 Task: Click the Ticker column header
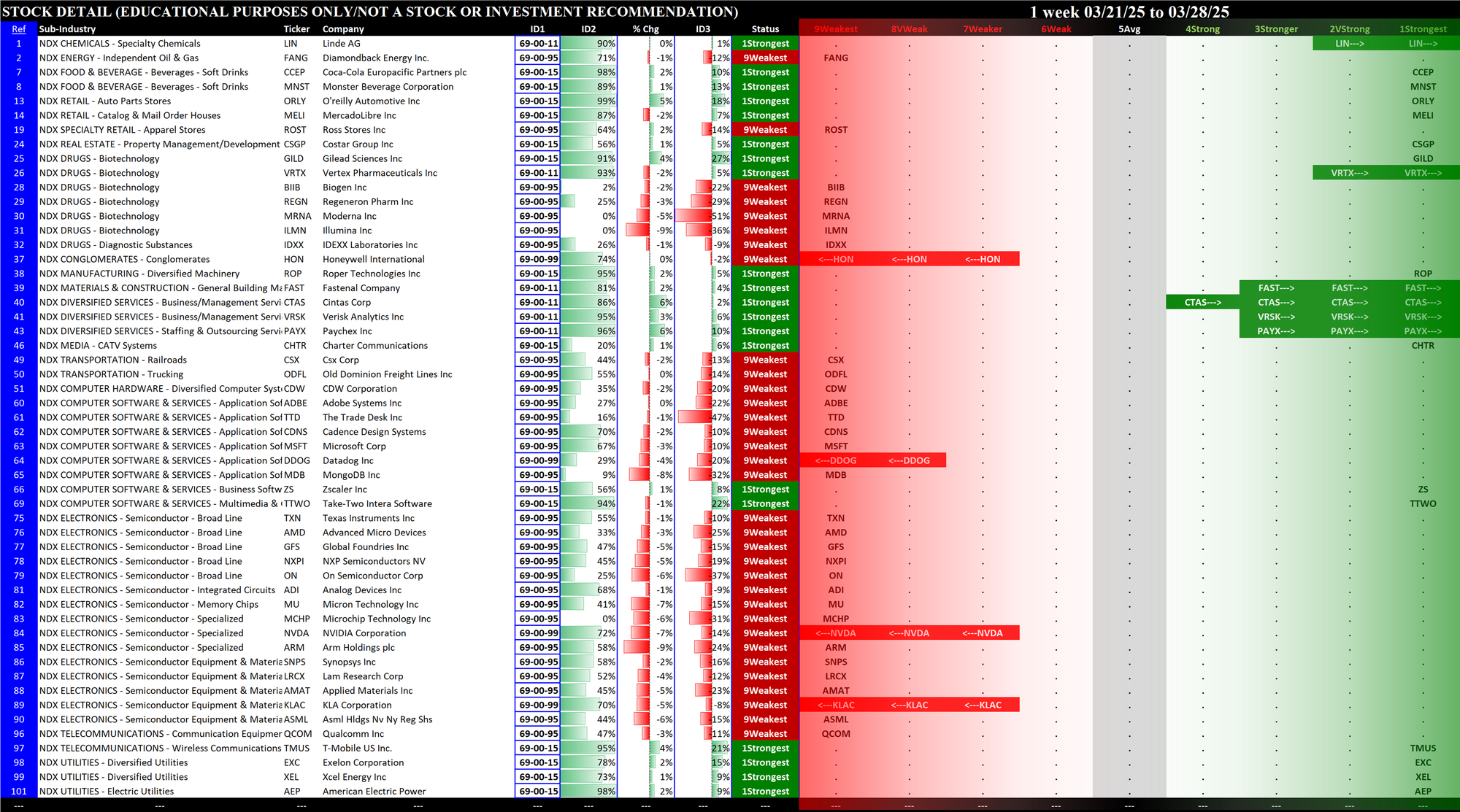click(296, 29)
